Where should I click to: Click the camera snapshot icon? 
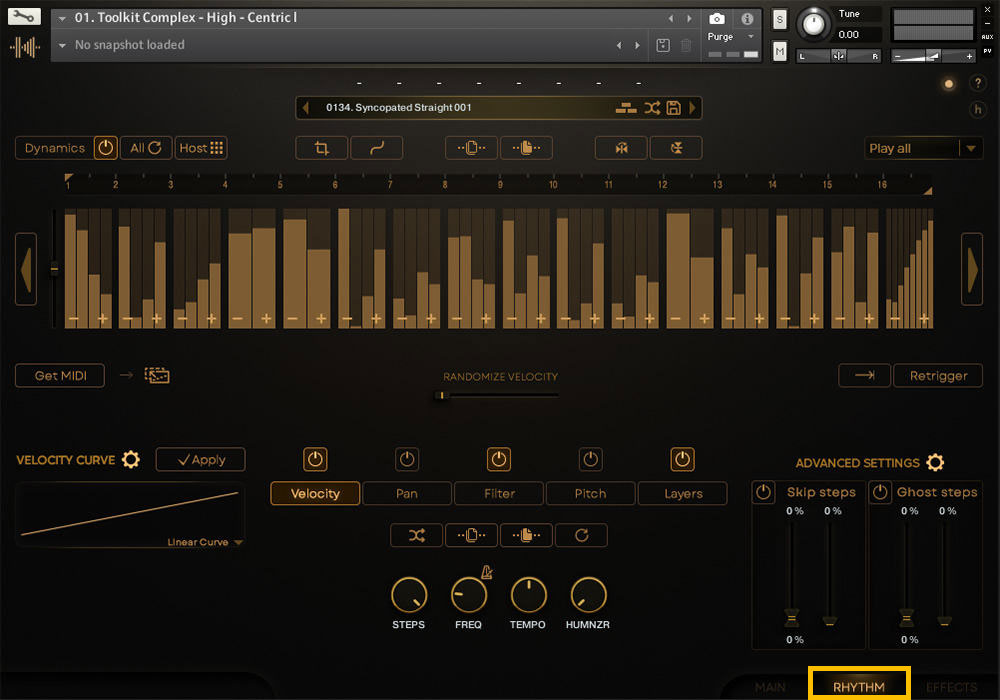point(717,18)
